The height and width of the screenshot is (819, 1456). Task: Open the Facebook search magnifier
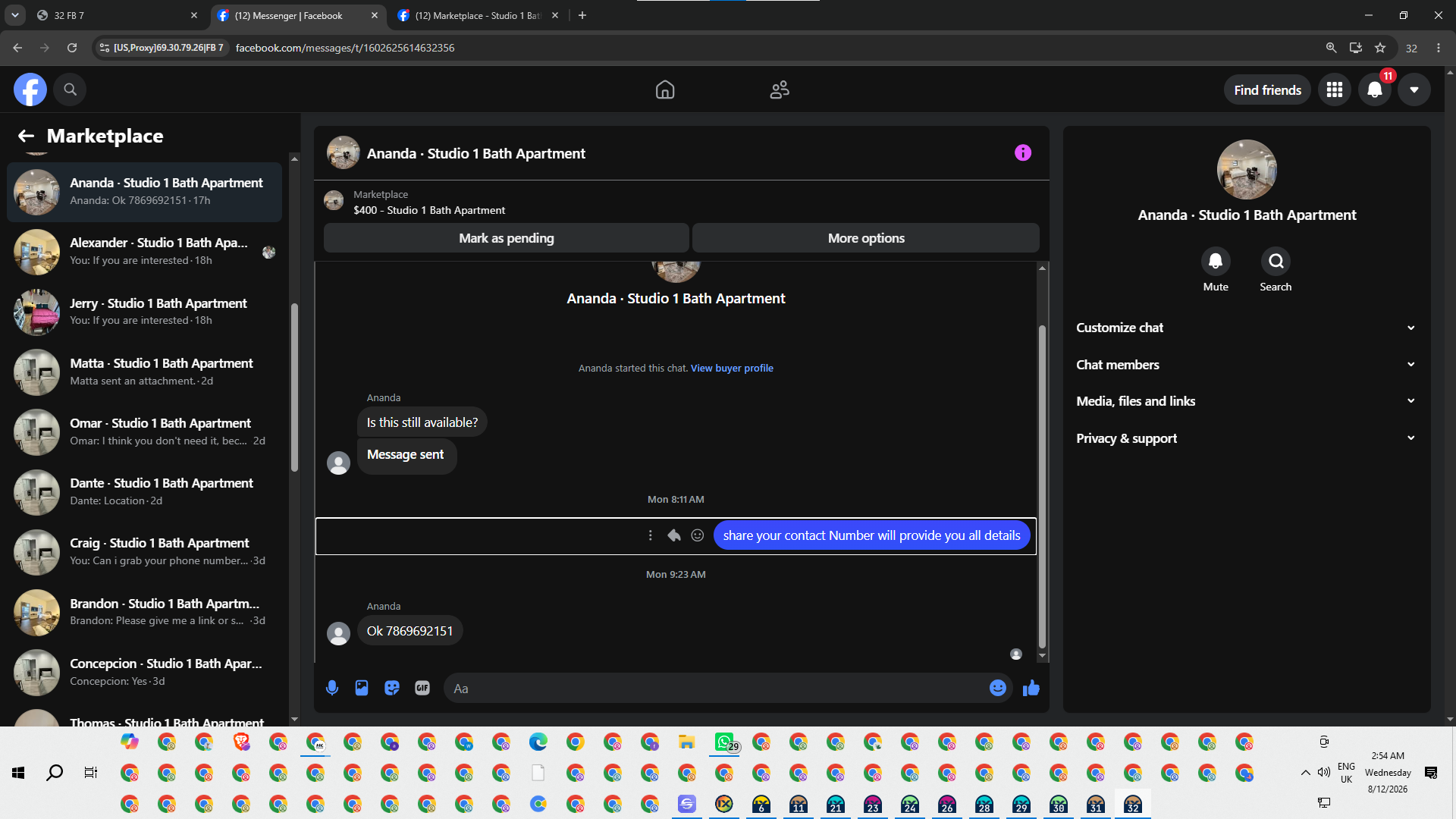70,89
